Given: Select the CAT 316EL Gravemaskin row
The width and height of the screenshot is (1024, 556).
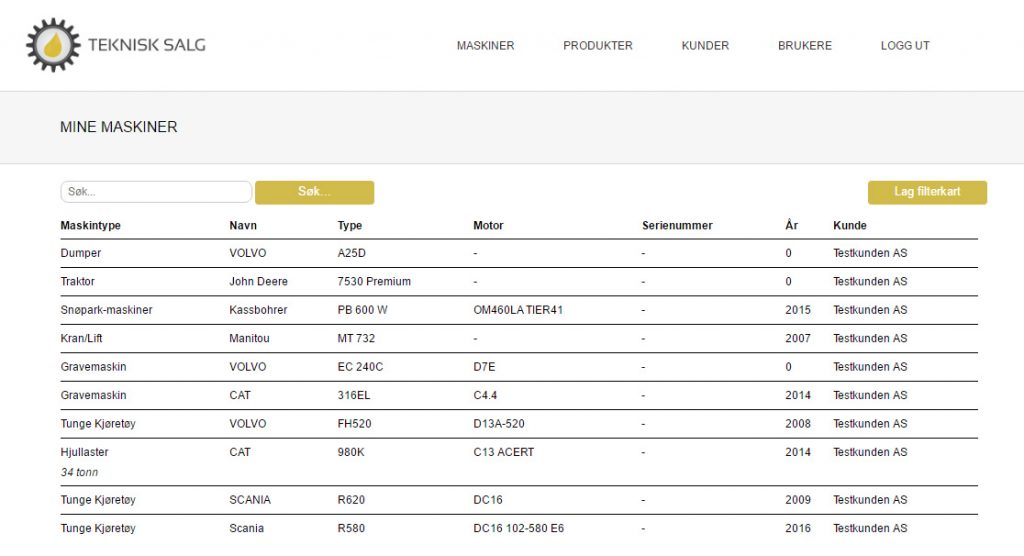Looking at the screenshot, I should (x=519, y=395).
